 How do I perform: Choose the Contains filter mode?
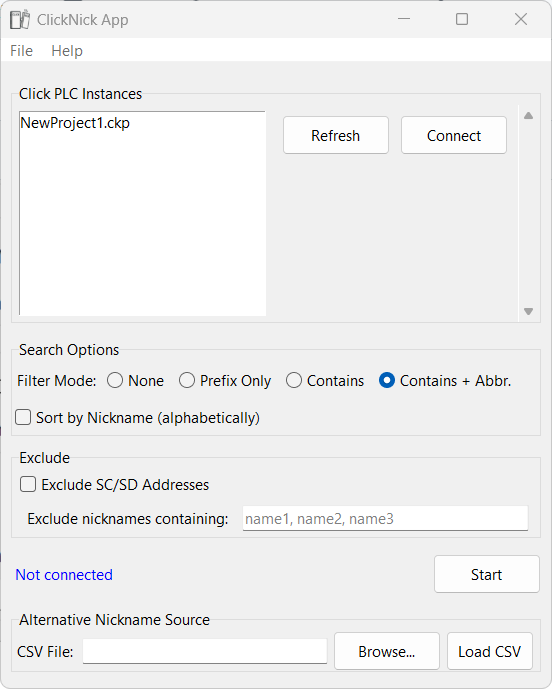pos(294,381)
